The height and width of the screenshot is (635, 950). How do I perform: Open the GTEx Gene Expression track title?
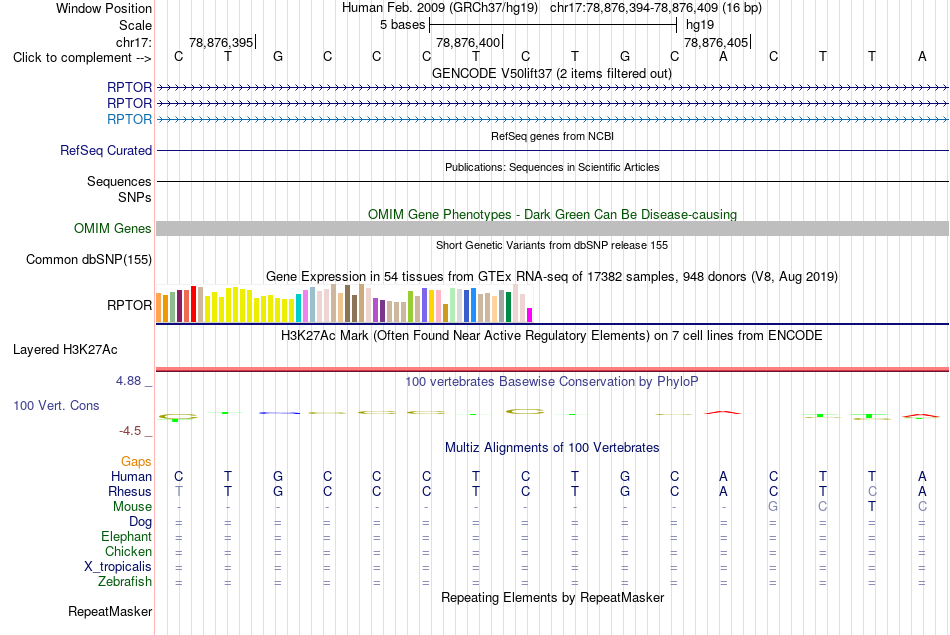552,277
